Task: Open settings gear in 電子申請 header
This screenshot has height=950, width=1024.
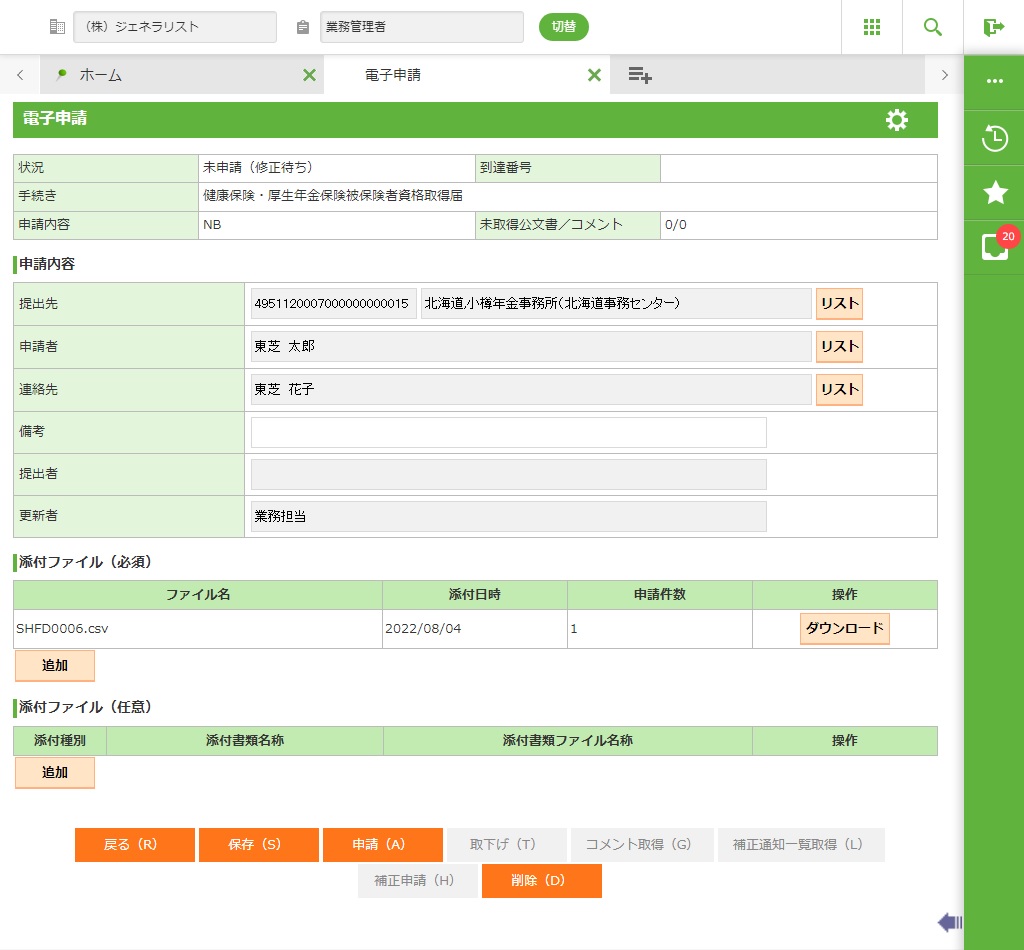Action: tap(897, 120)
